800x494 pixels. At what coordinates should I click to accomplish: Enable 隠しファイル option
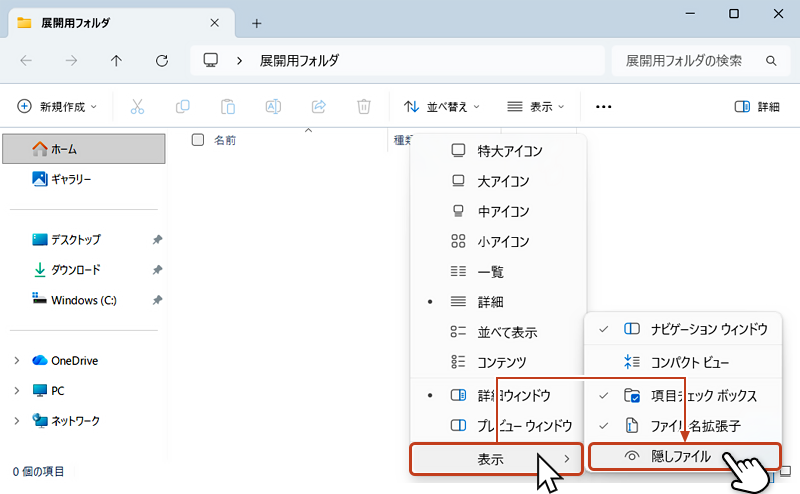[684, 456]
